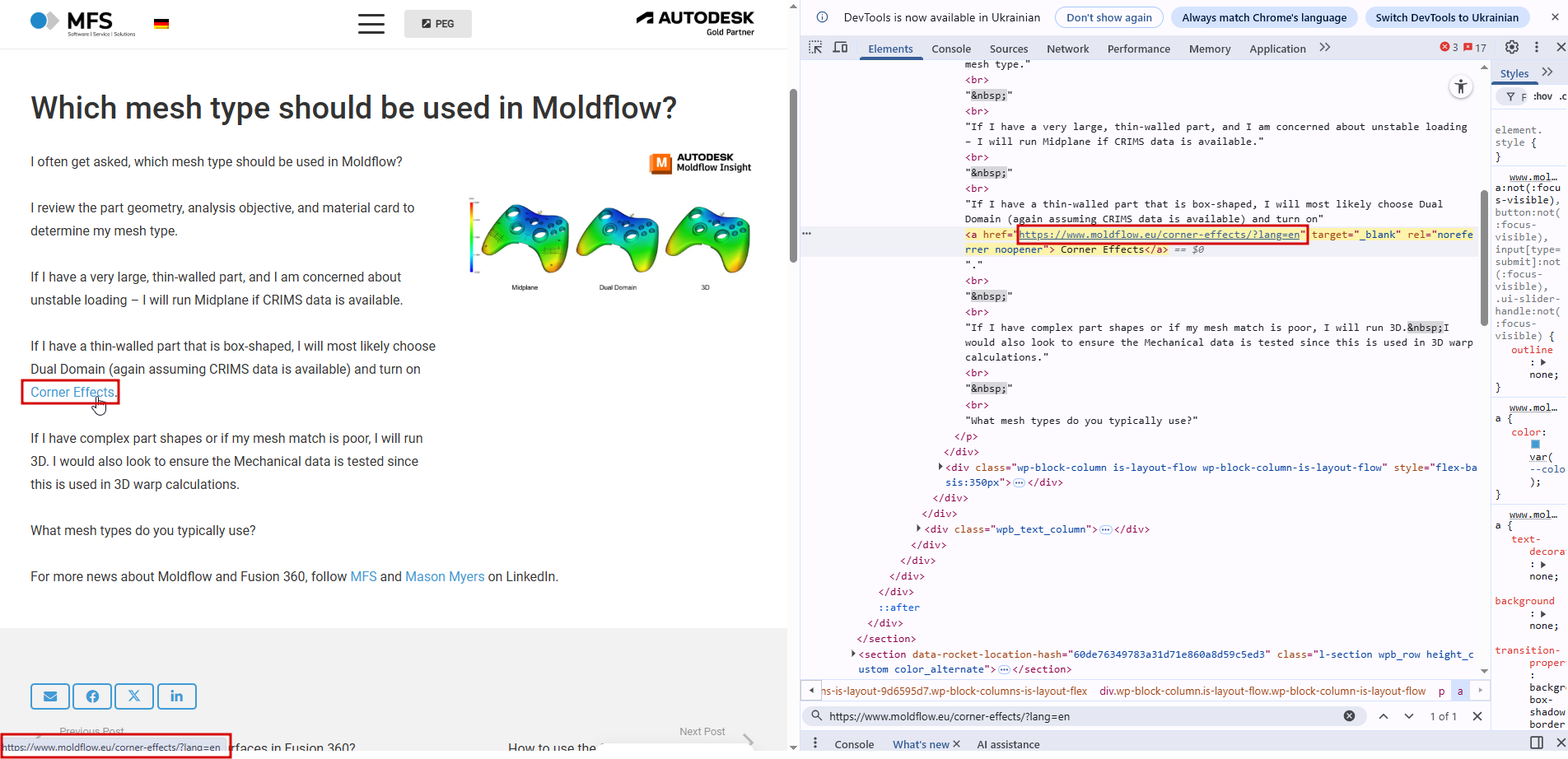Toggle the device toolbar in DevTools

coord(840,48)
